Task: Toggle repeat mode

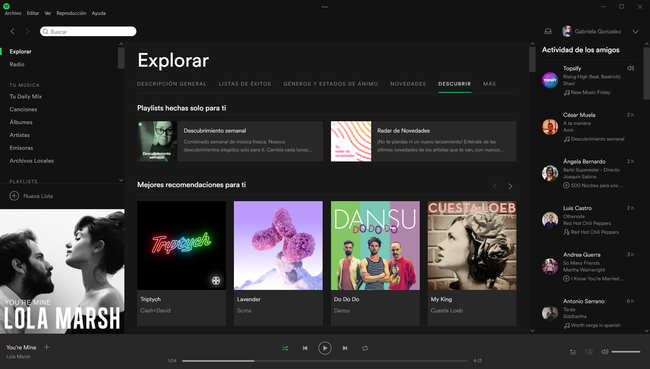Action: [365, 348]
